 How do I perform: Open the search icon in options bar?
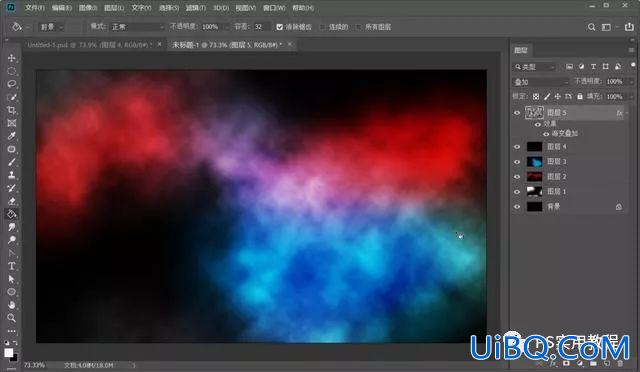591,27
